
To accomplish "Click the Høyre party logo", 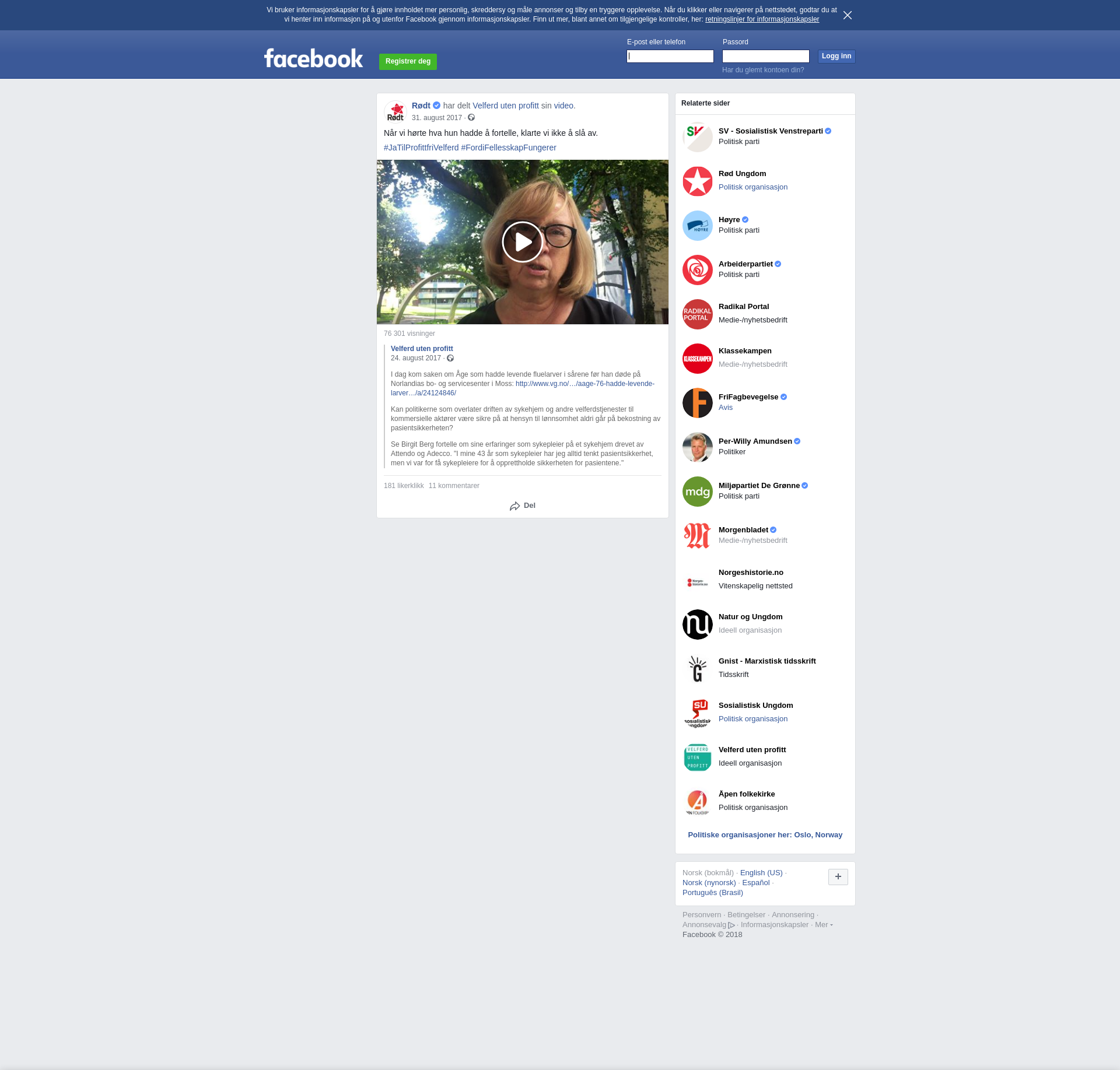I will 697,226.
